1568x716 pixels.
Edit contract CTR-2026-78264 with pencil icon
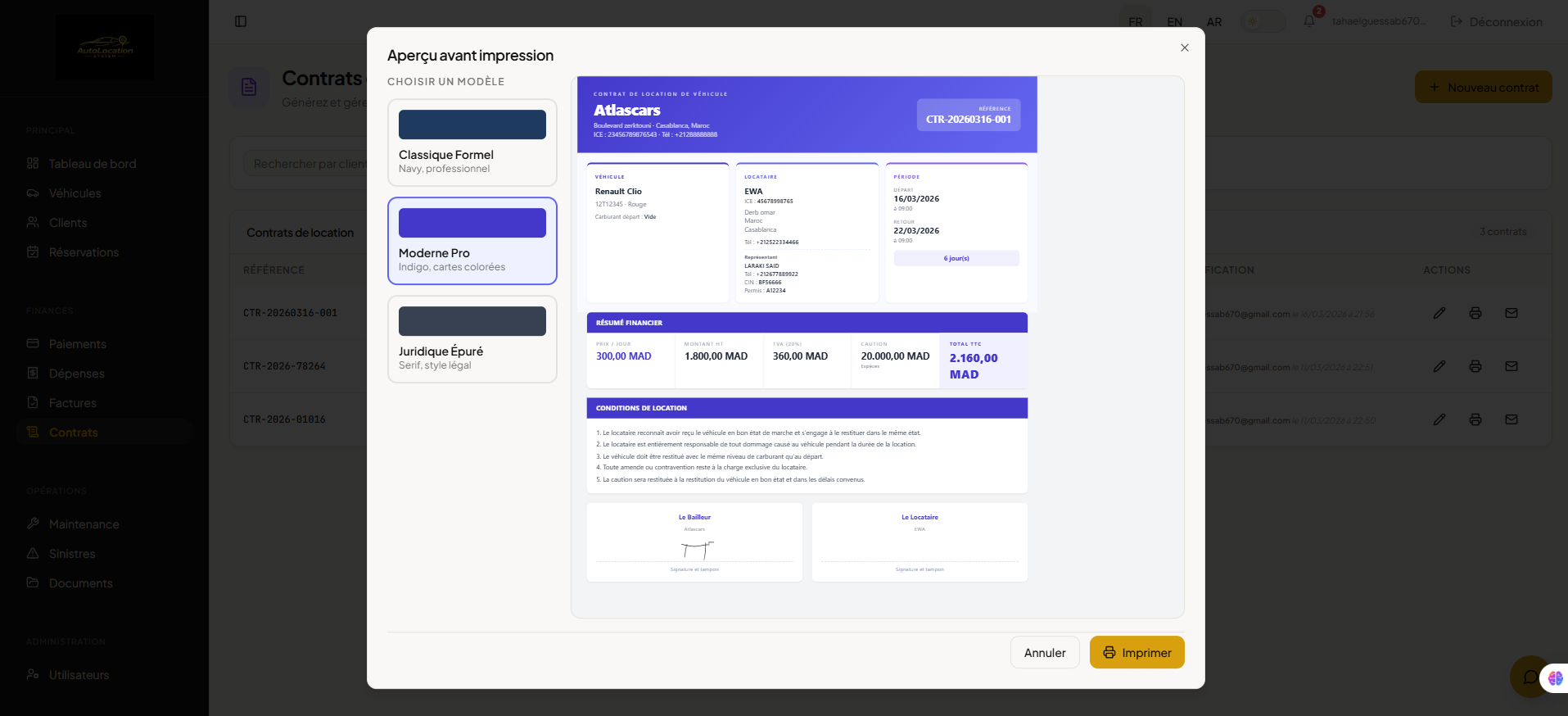tap(1439, 366)
